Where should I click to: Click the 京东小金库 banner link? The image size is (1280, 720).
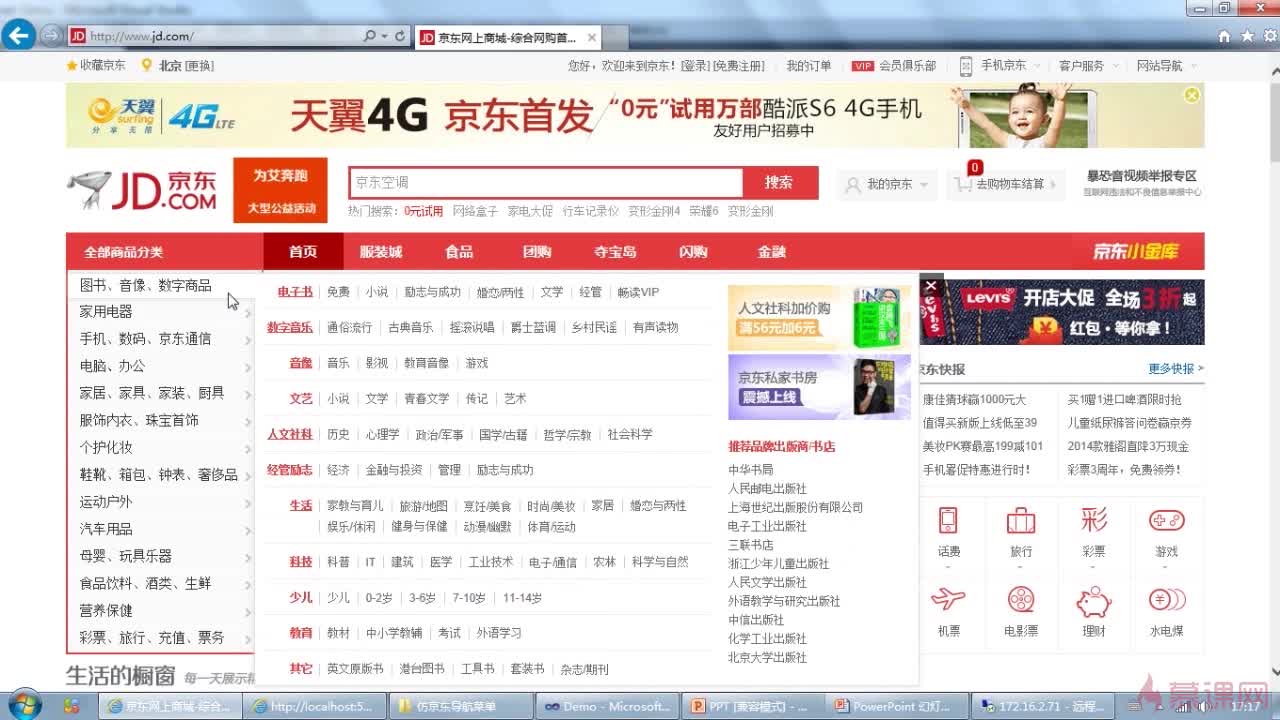point(1135,251)
